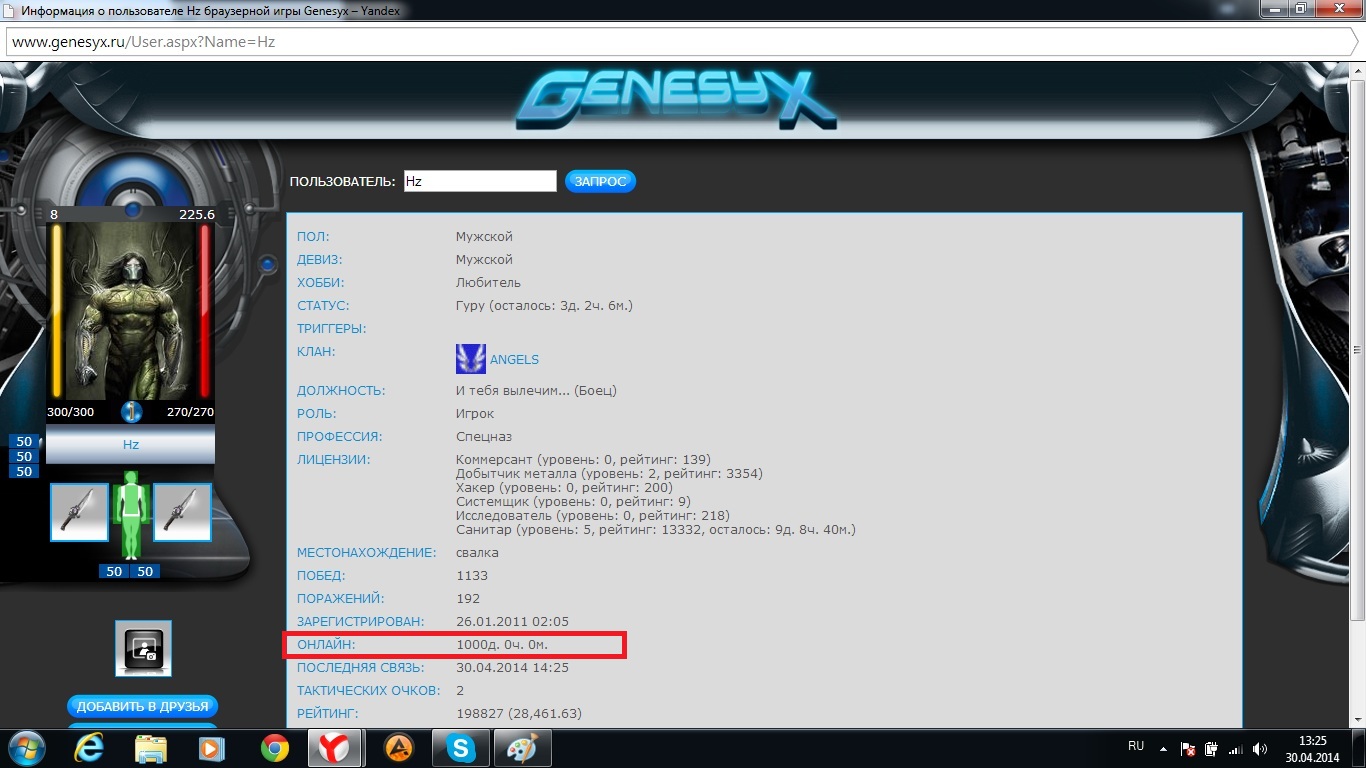Launch Google Chrome from taskbar
This screenshot has width=1366, height=768.
point(274,749)
